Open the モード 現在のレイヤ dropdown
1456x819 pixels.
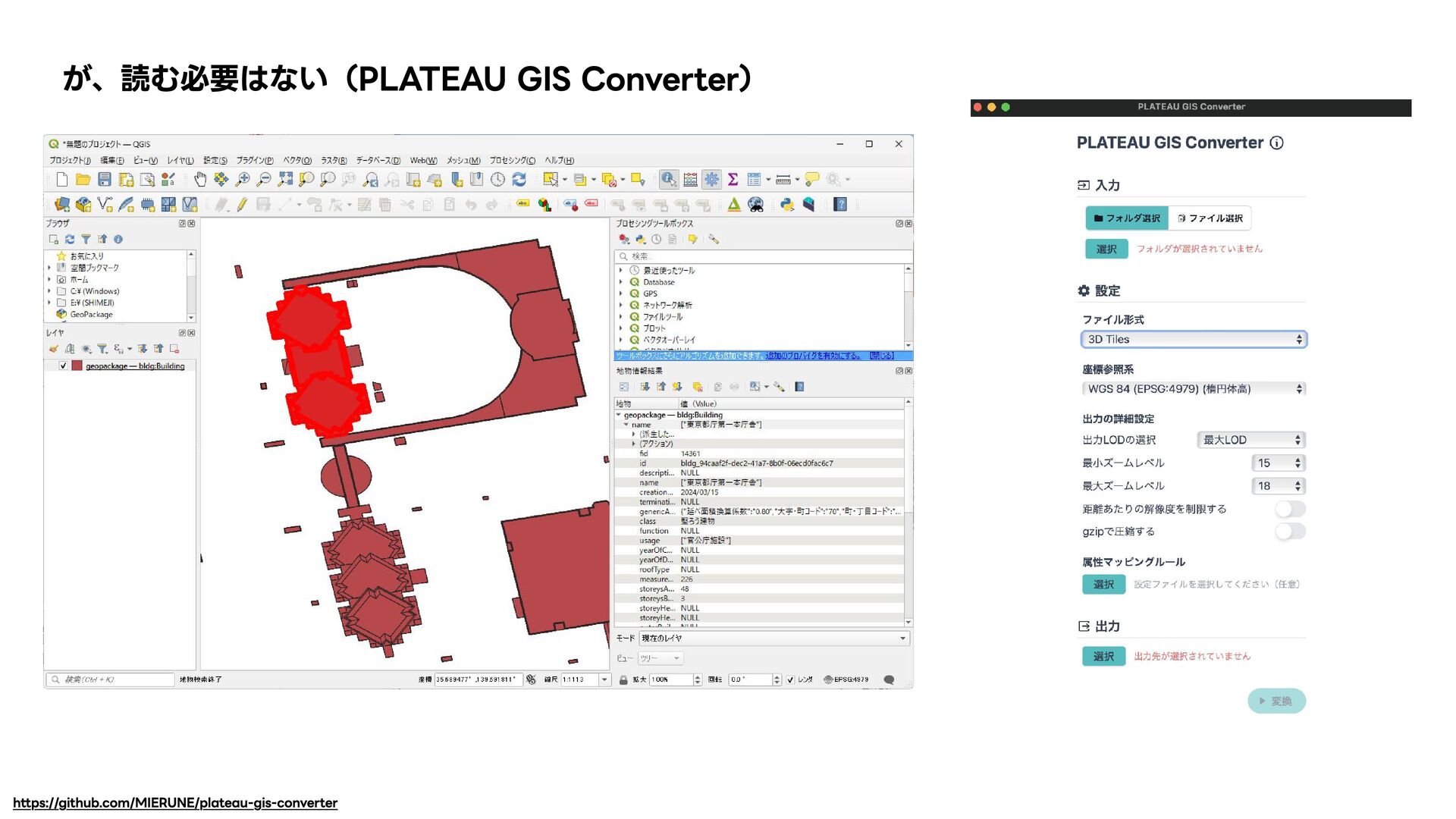point(774,639)
